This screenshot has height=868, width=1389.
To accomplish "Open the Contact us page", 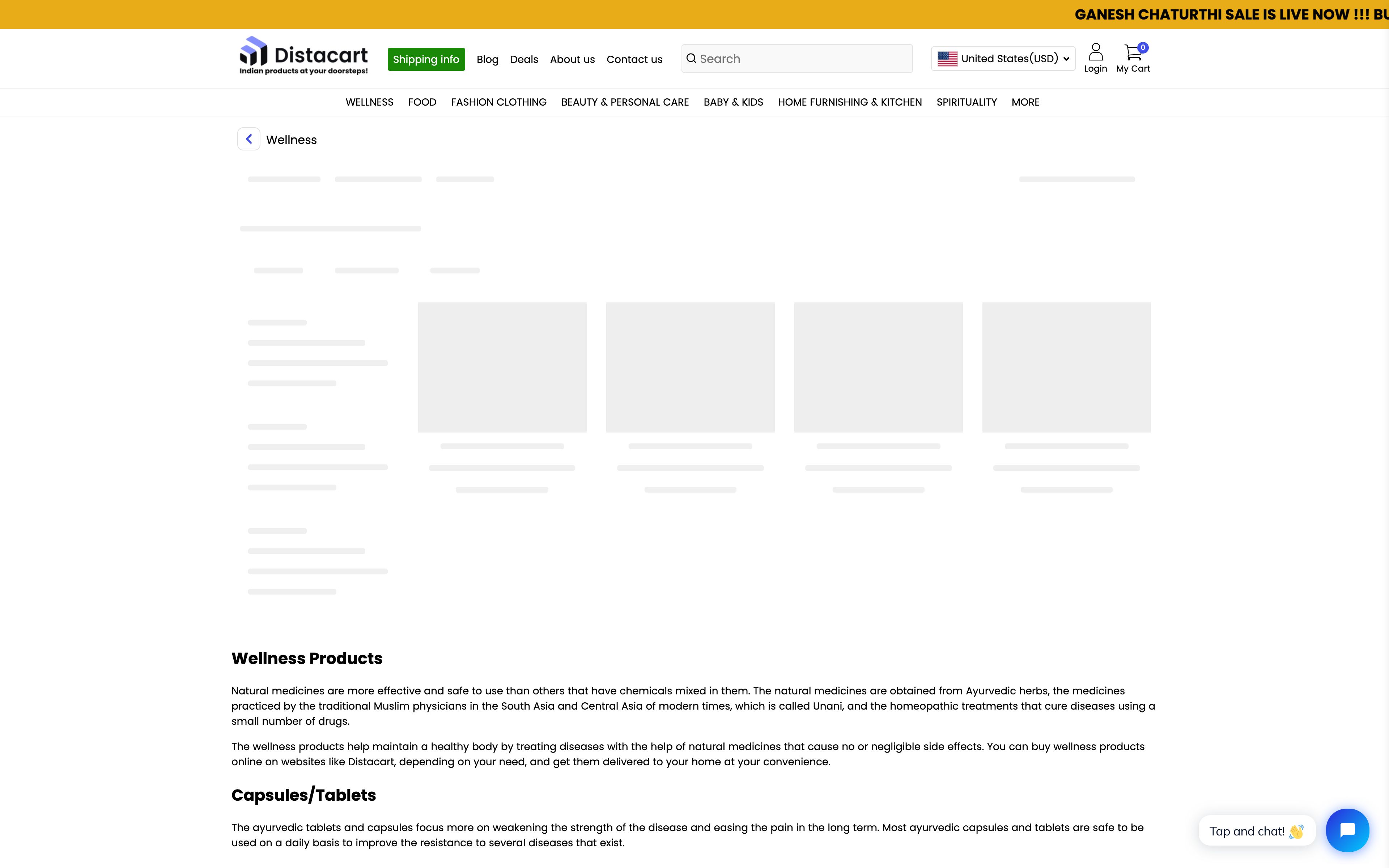I will coord(634,59).
